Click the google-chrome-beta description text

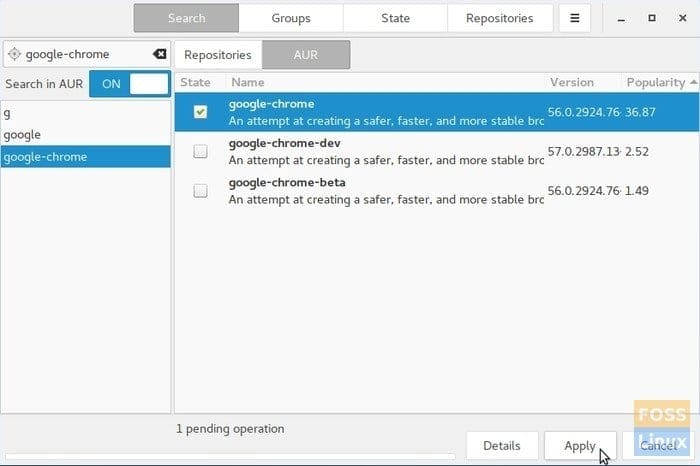tap(386, 200)
